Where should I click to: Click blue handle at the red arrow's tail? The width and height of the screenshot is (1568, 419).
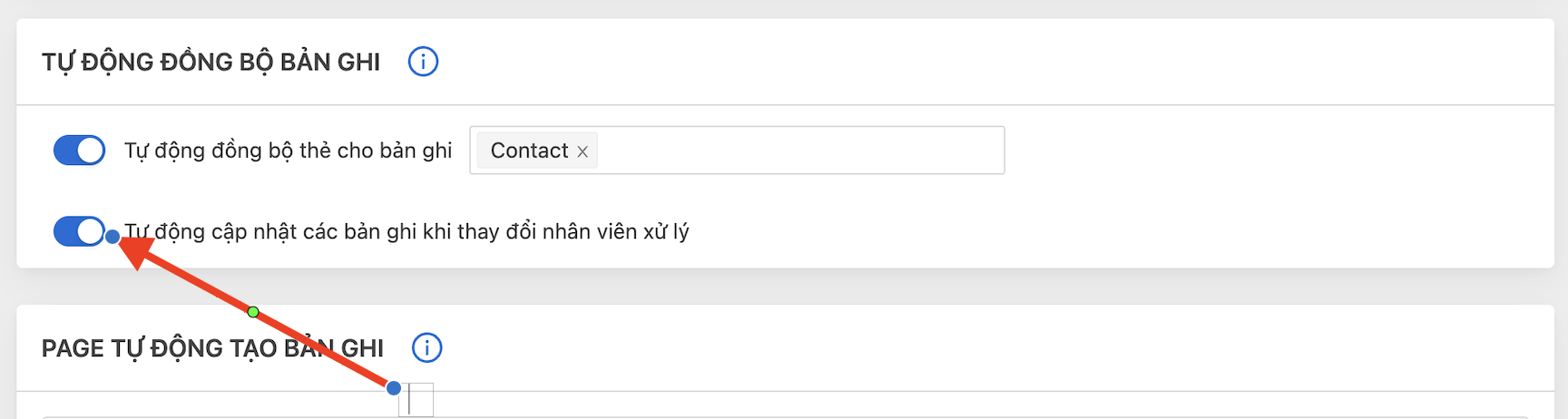[393, 388]
